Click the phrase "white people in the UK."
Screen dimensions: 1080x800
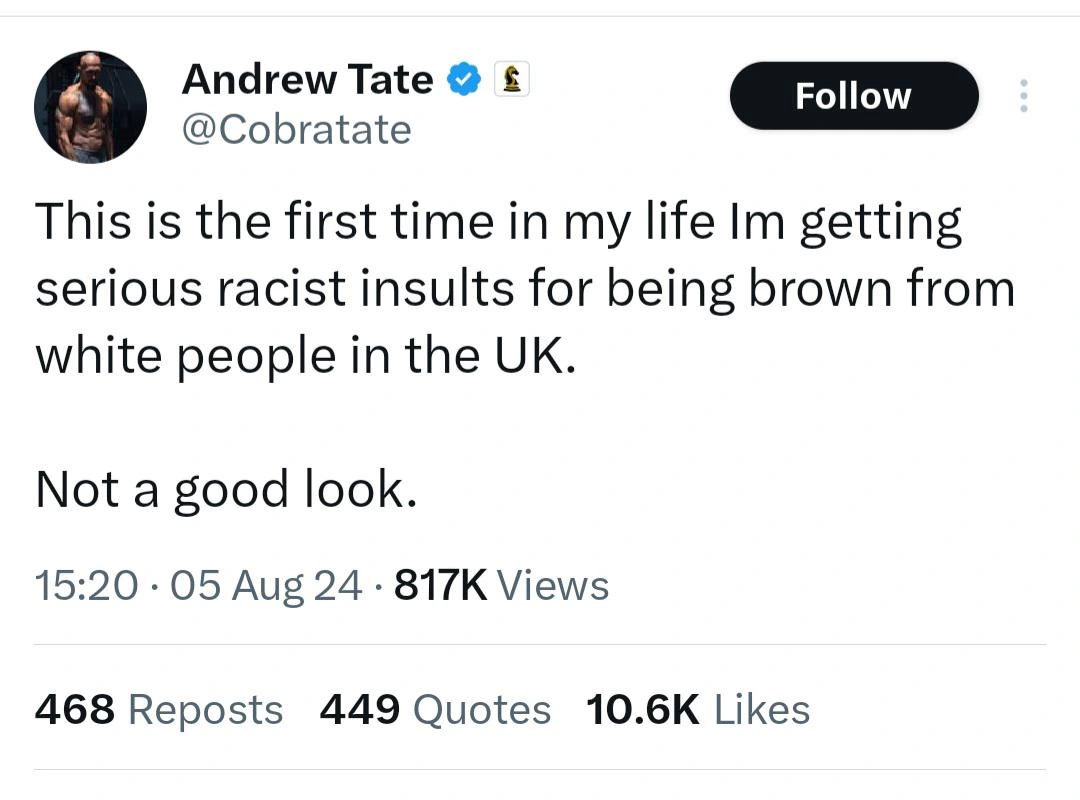(x=305, y=358)
